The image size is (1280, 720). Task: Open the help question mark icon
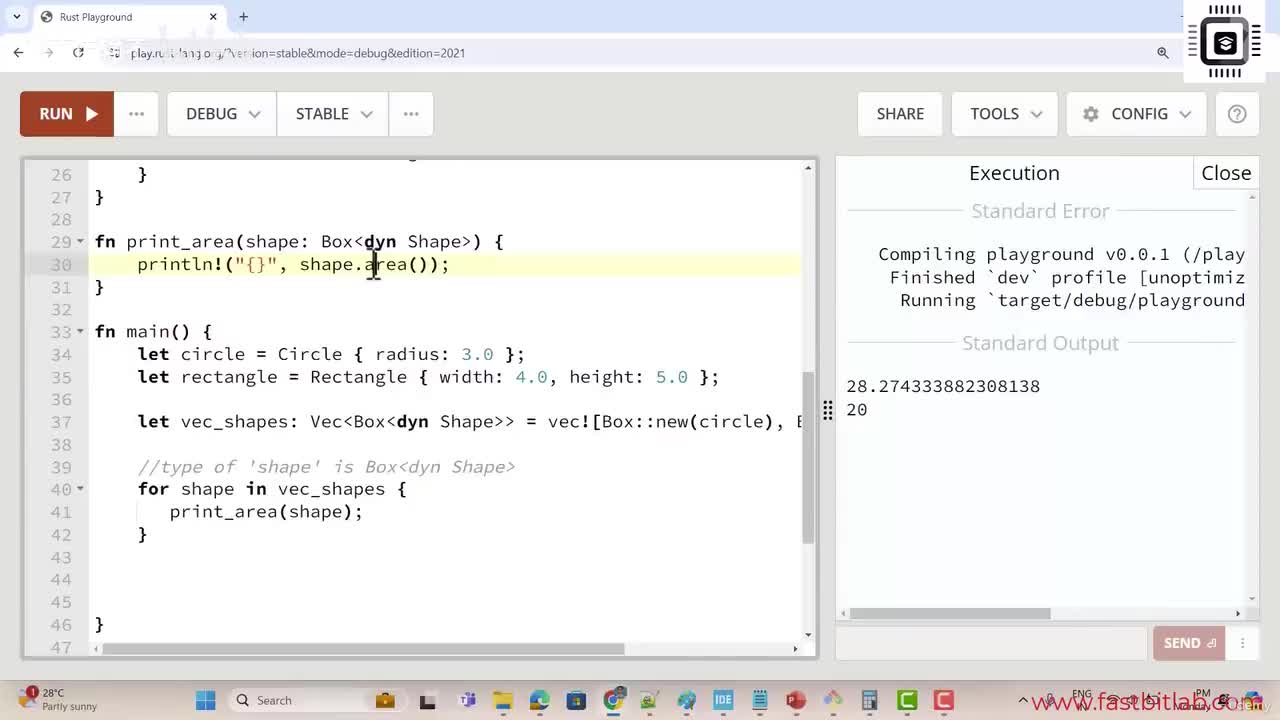(x=1237, y=114)
